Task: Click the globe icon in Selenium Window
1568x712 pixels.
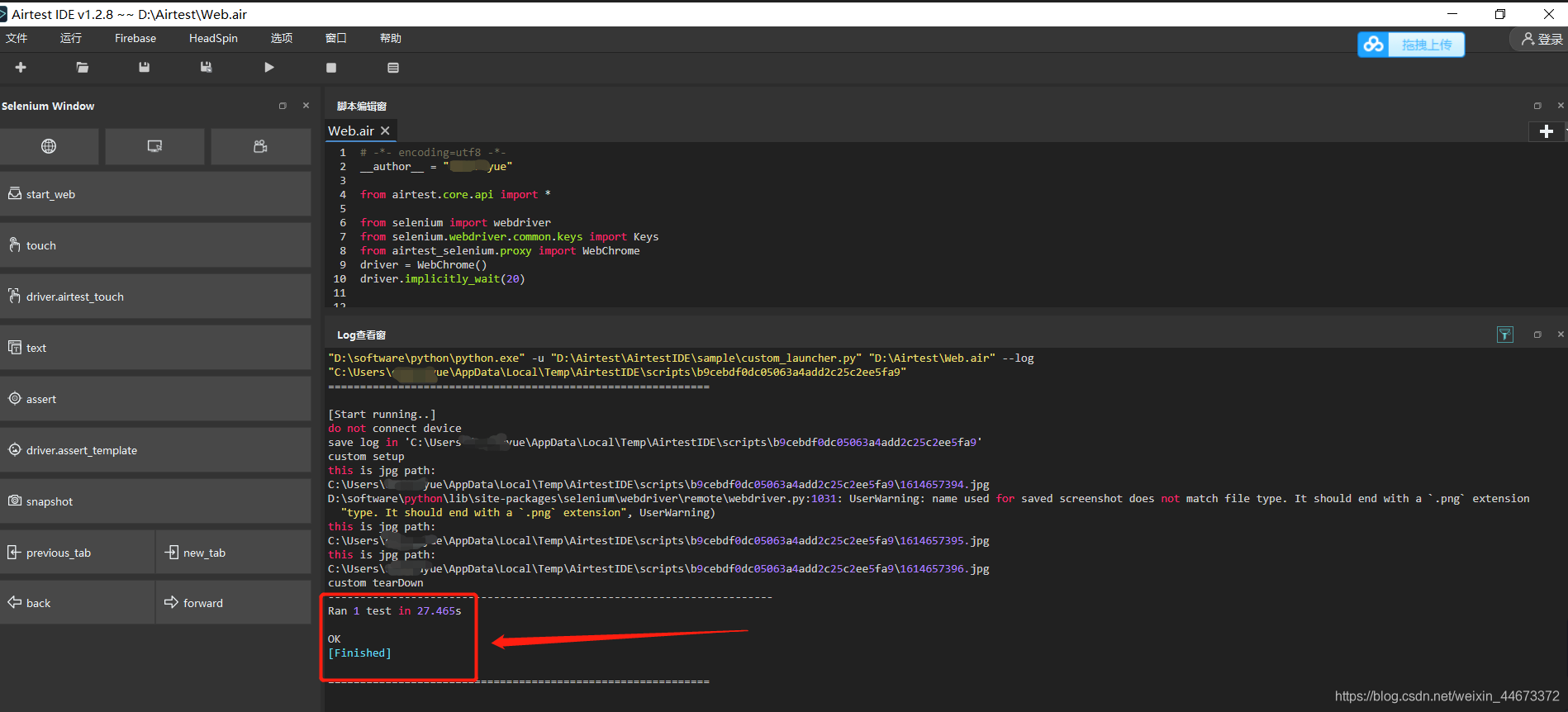Action: 49,146
